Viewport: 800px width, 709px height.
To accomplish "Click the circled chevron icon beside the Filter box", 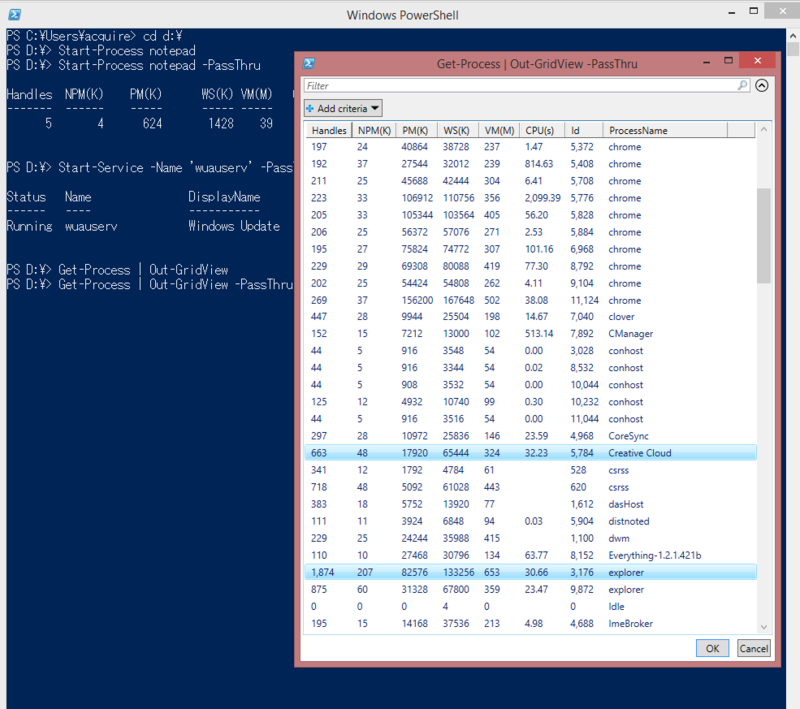I will point(760,85).
